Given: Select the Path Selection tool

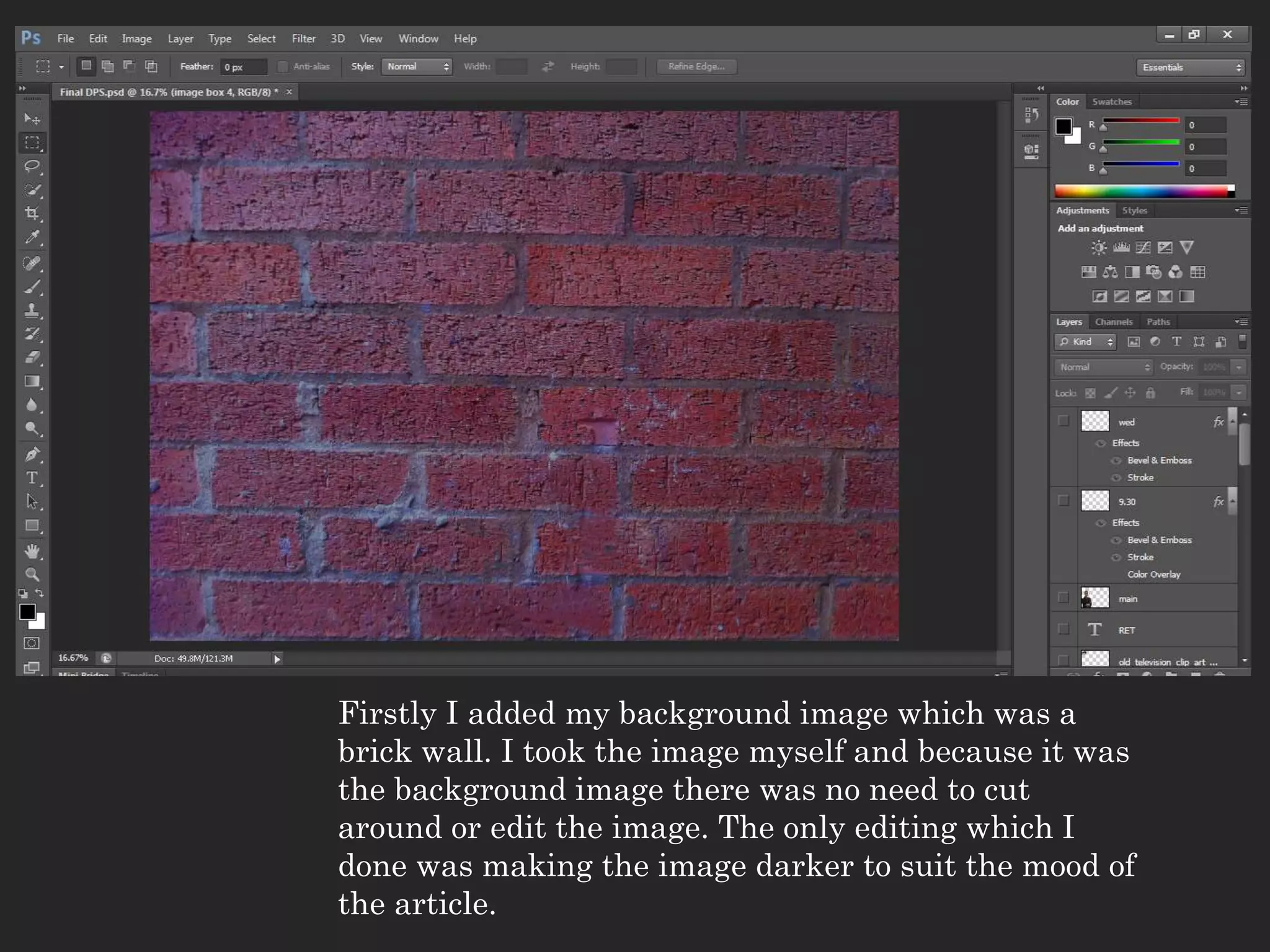Looking at the screenshot, I should 32,501.
